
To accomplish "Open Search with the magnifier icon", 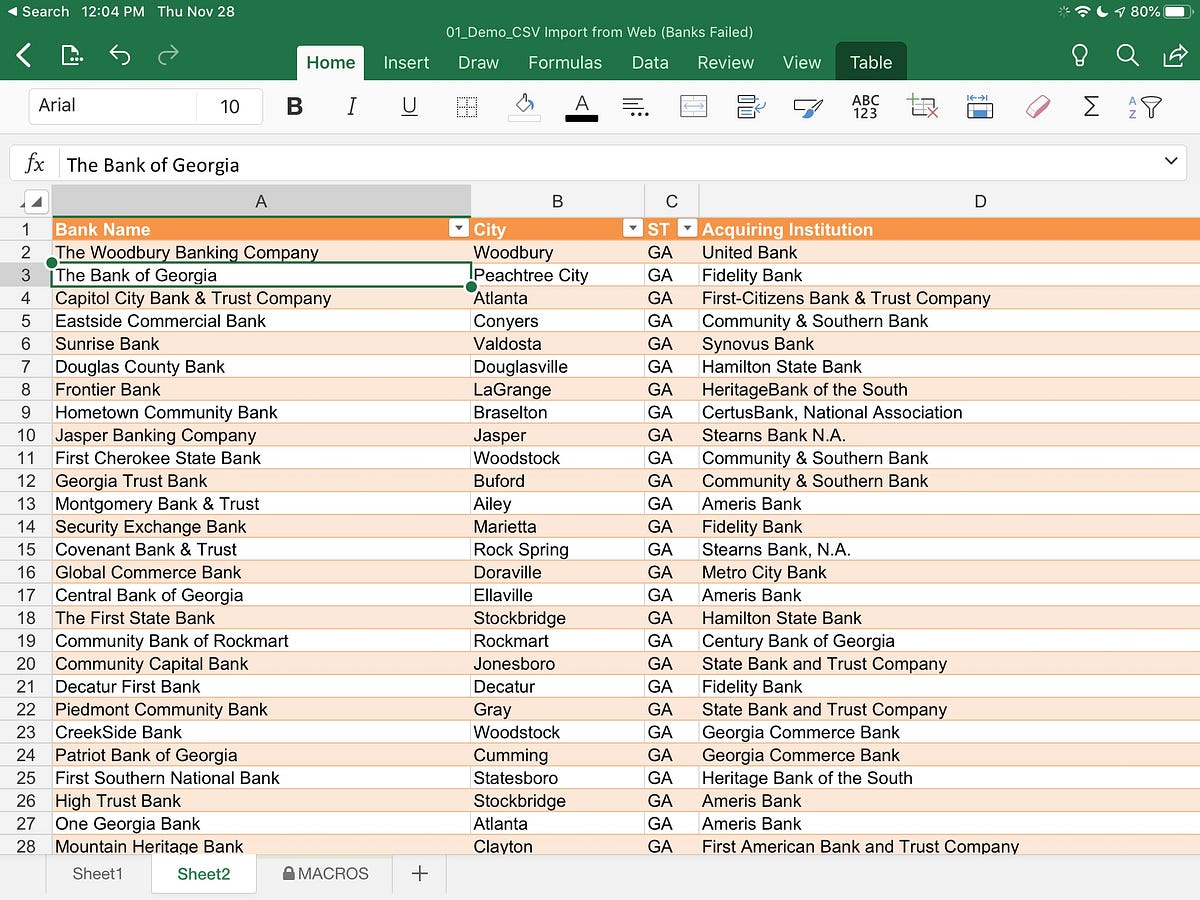I will tap(1128, 56).
